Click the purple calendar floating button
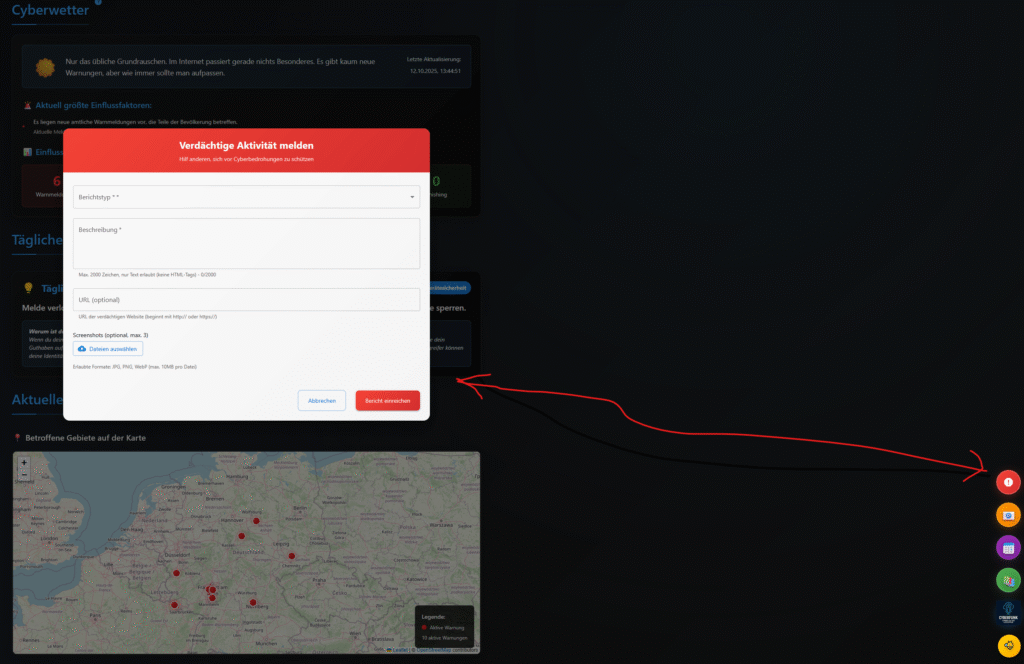The image size is (1024, 664). 1008,547
